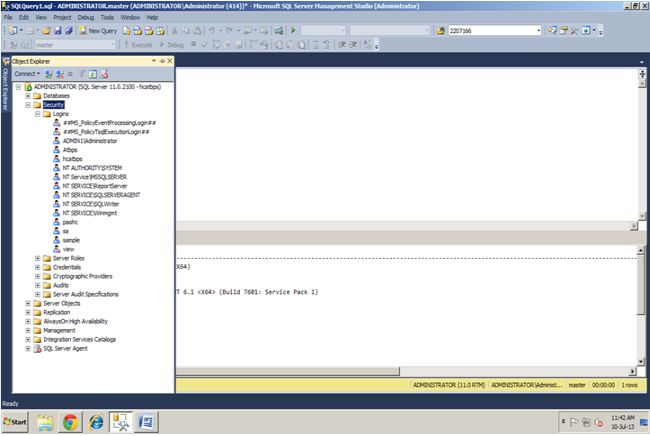Open the Window menu

130,17
